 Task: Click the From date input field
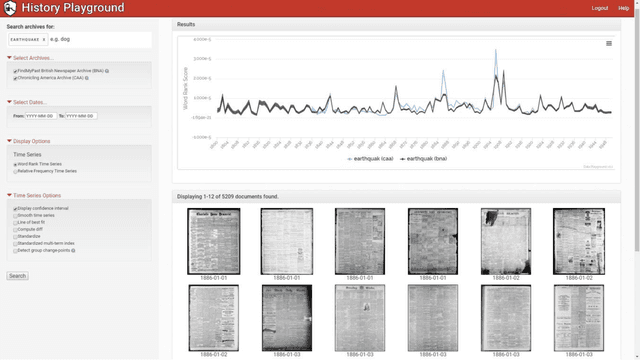pyautogui.click(x=41, y=116)
